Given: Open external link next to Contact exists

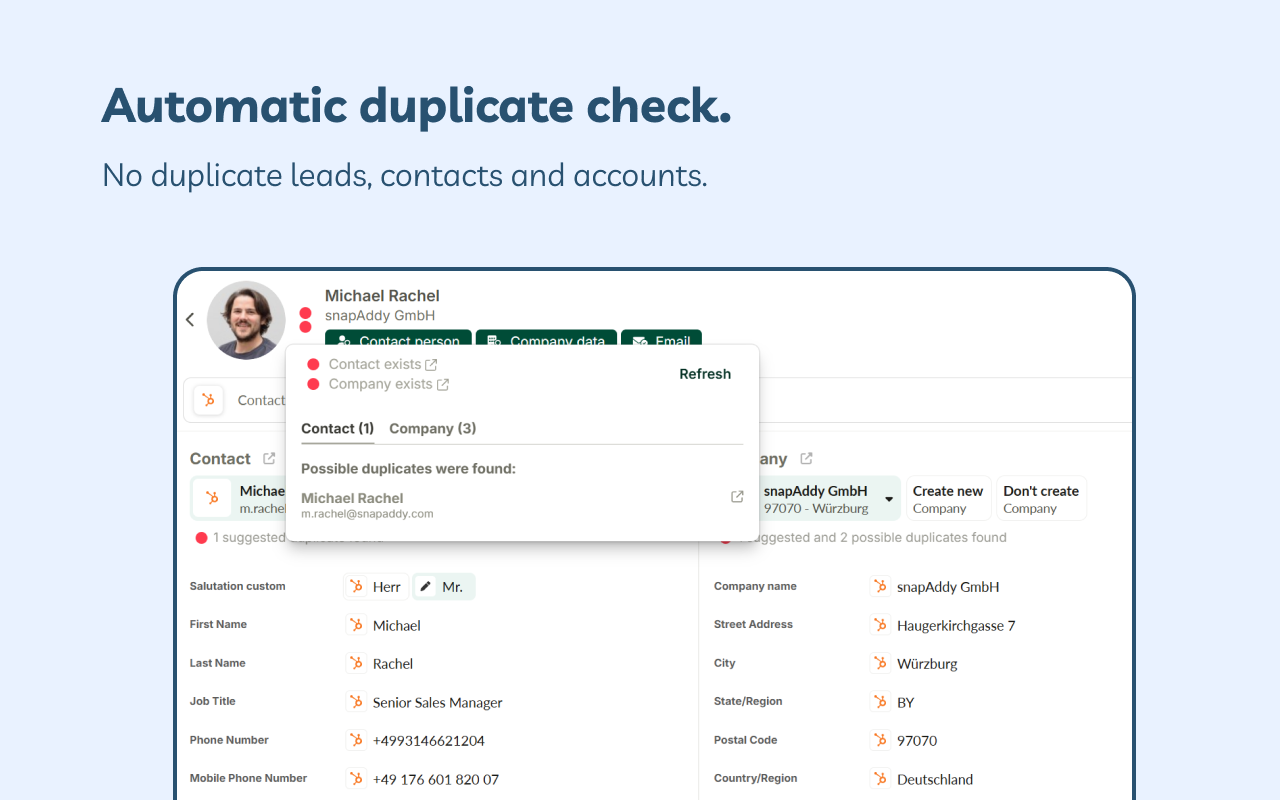Looking at the screenshot, I should (x=431, y=365).
